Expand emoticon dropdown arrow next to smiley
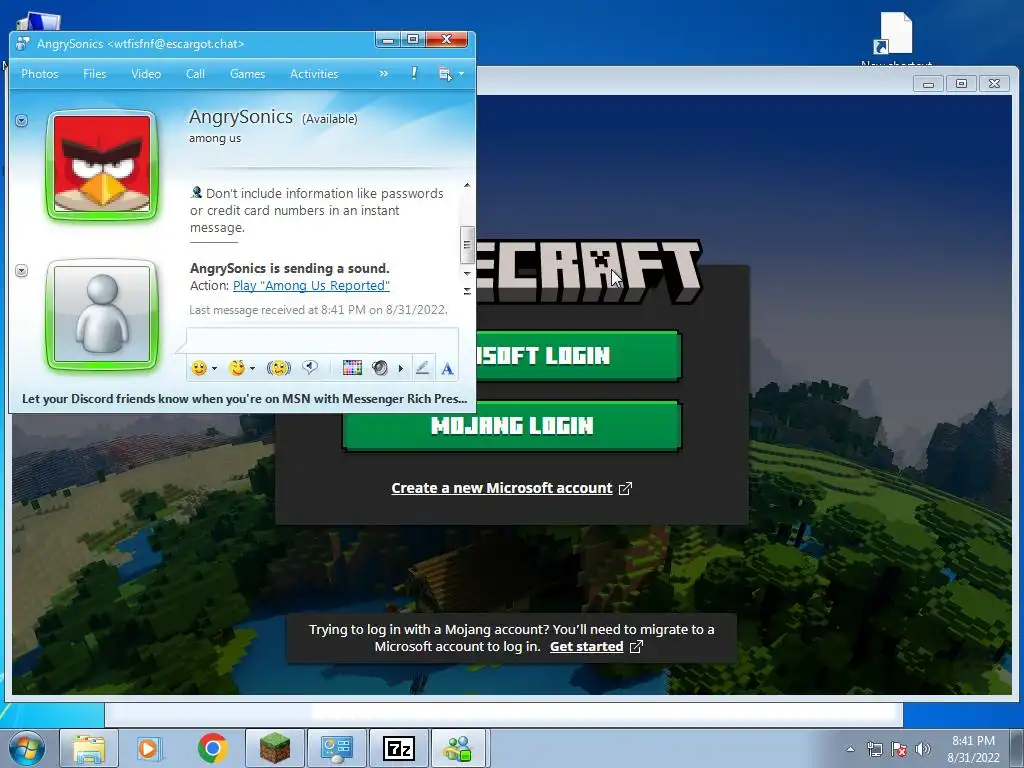Viewport: 1024px width, 768px height. pyautogui.click(x=214, y=369)
